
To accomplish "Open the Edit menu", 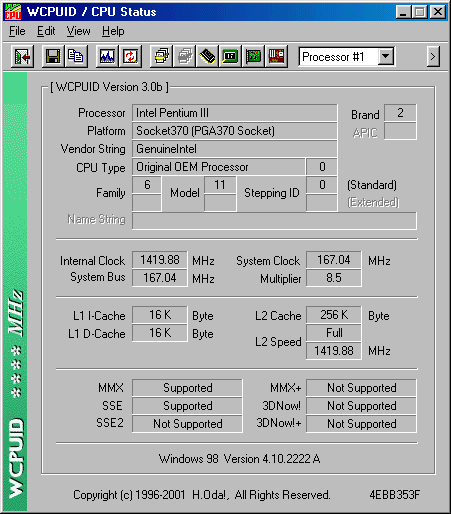I will (x=46, y=31).
